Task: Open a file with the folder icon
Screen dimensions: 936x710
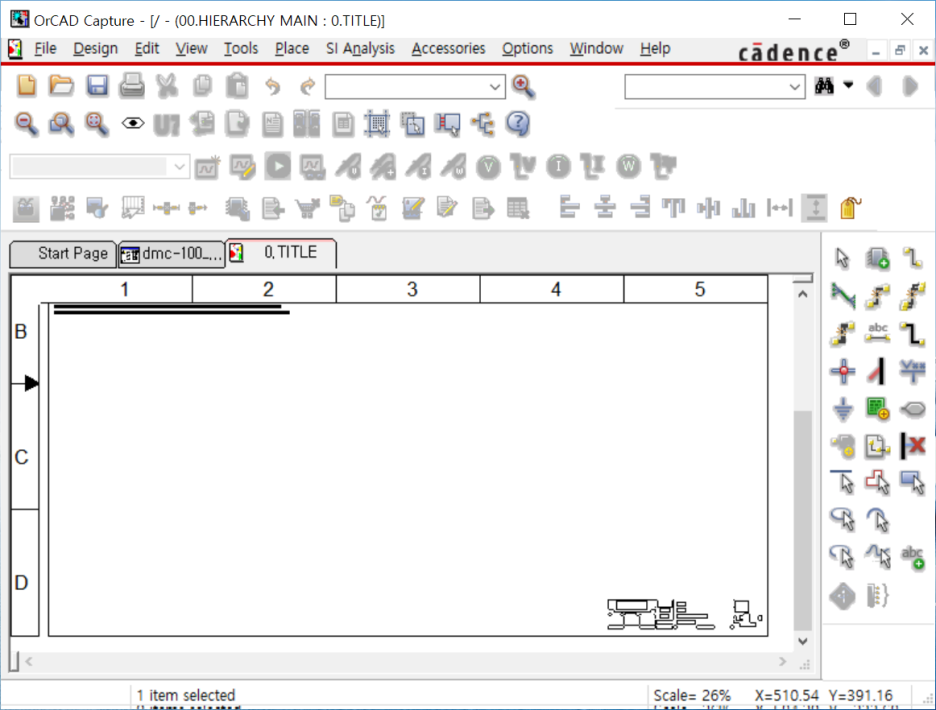Action: tap(61, 87)
